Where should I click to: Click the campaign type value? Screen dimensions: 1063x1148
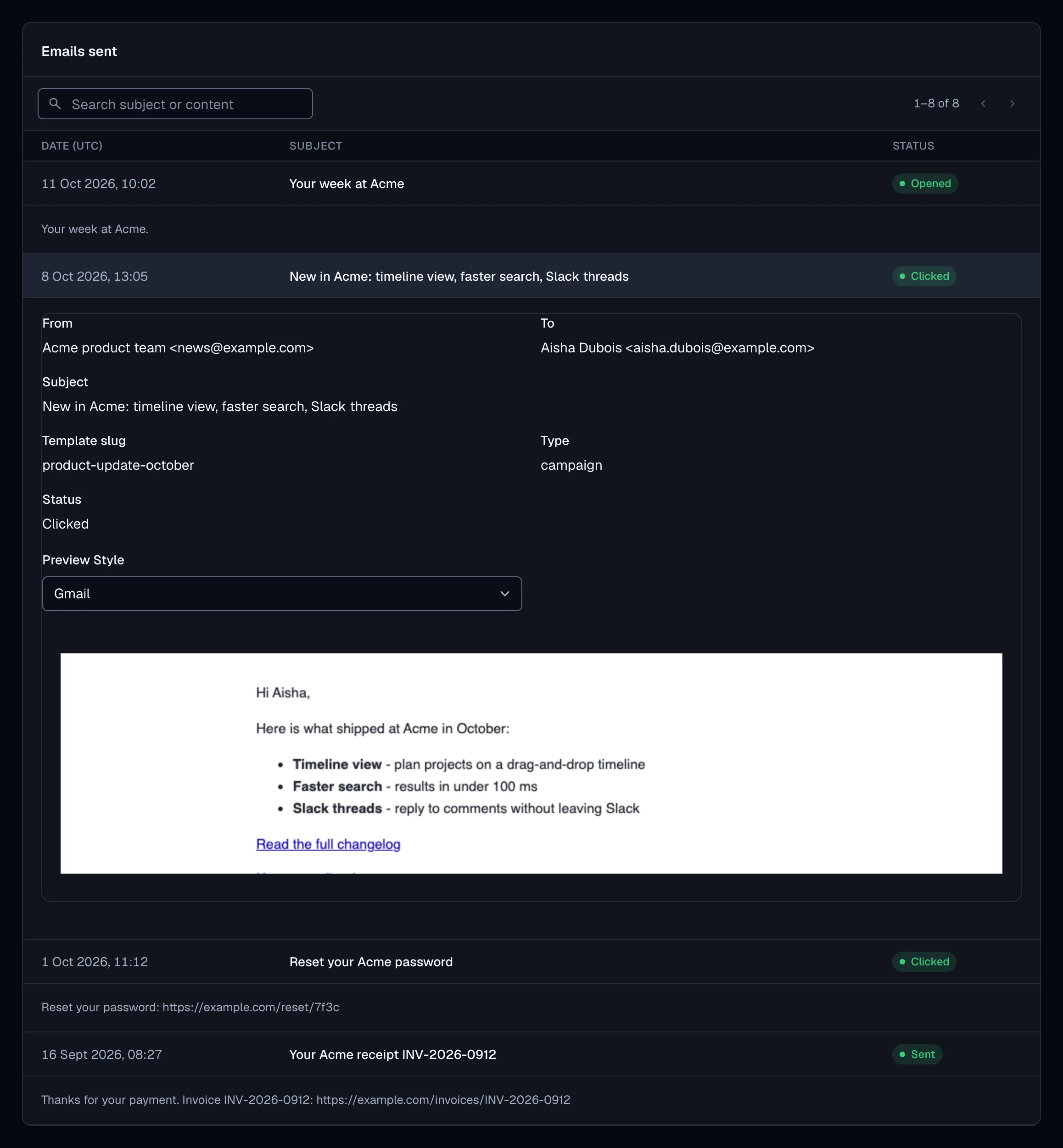pyautogui.click(x=571, y=465)
